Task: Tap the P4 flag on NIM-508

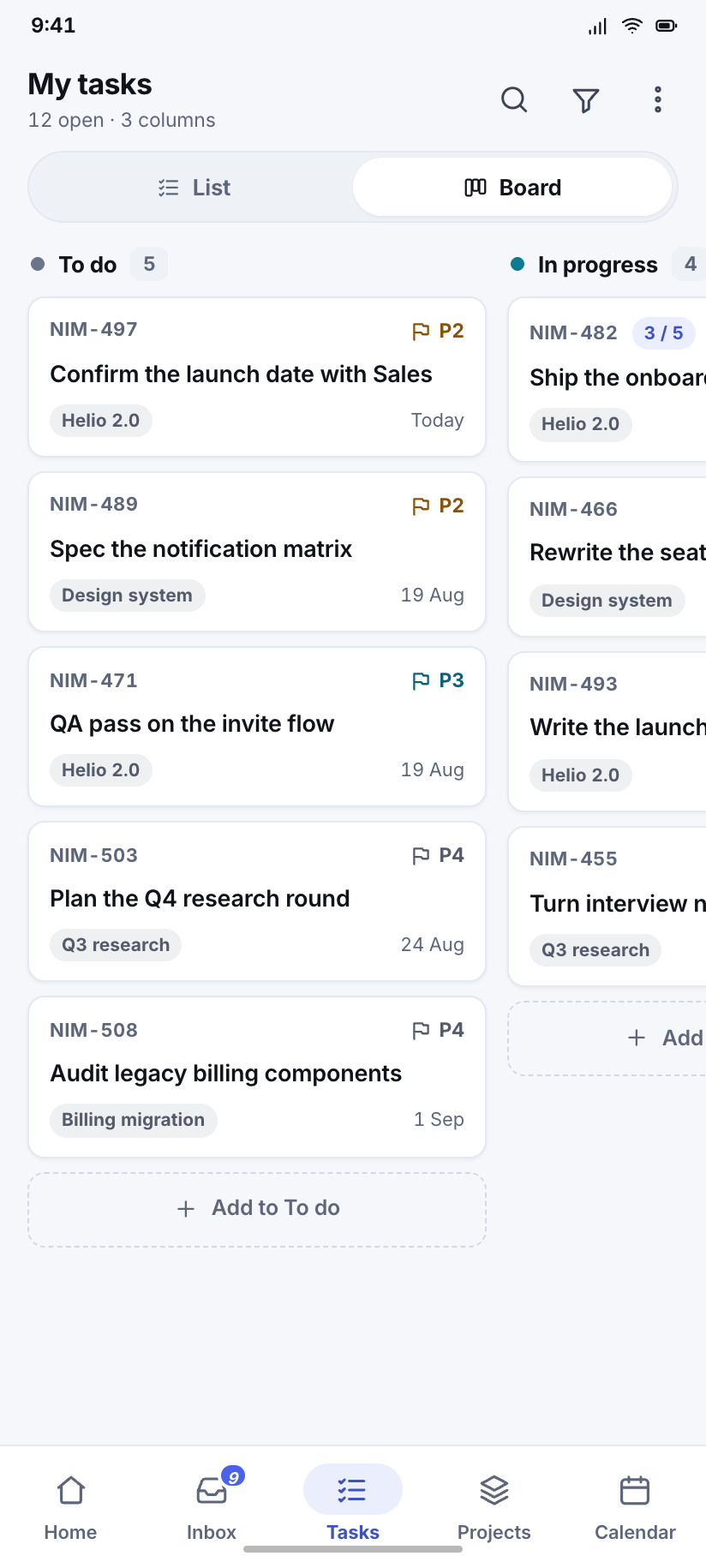Action: point(438,1030)
